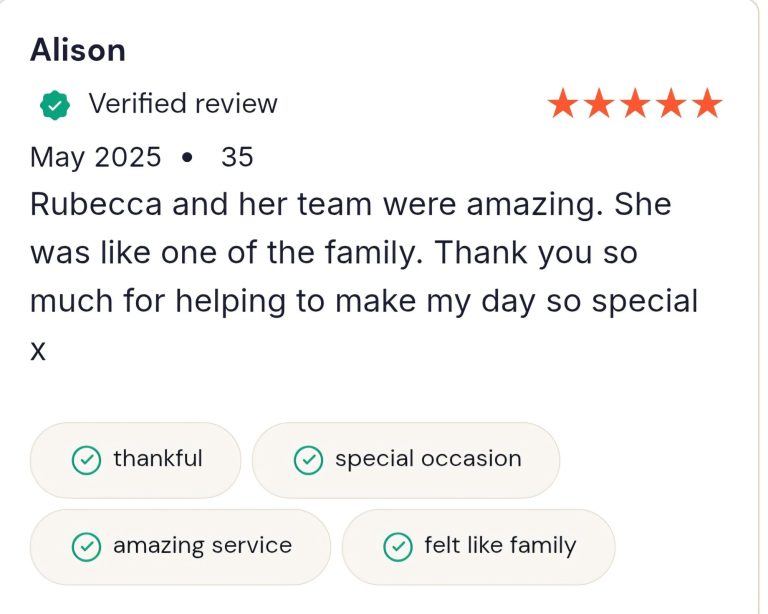Click the number 35 next to the date

(x=237, y=157)
